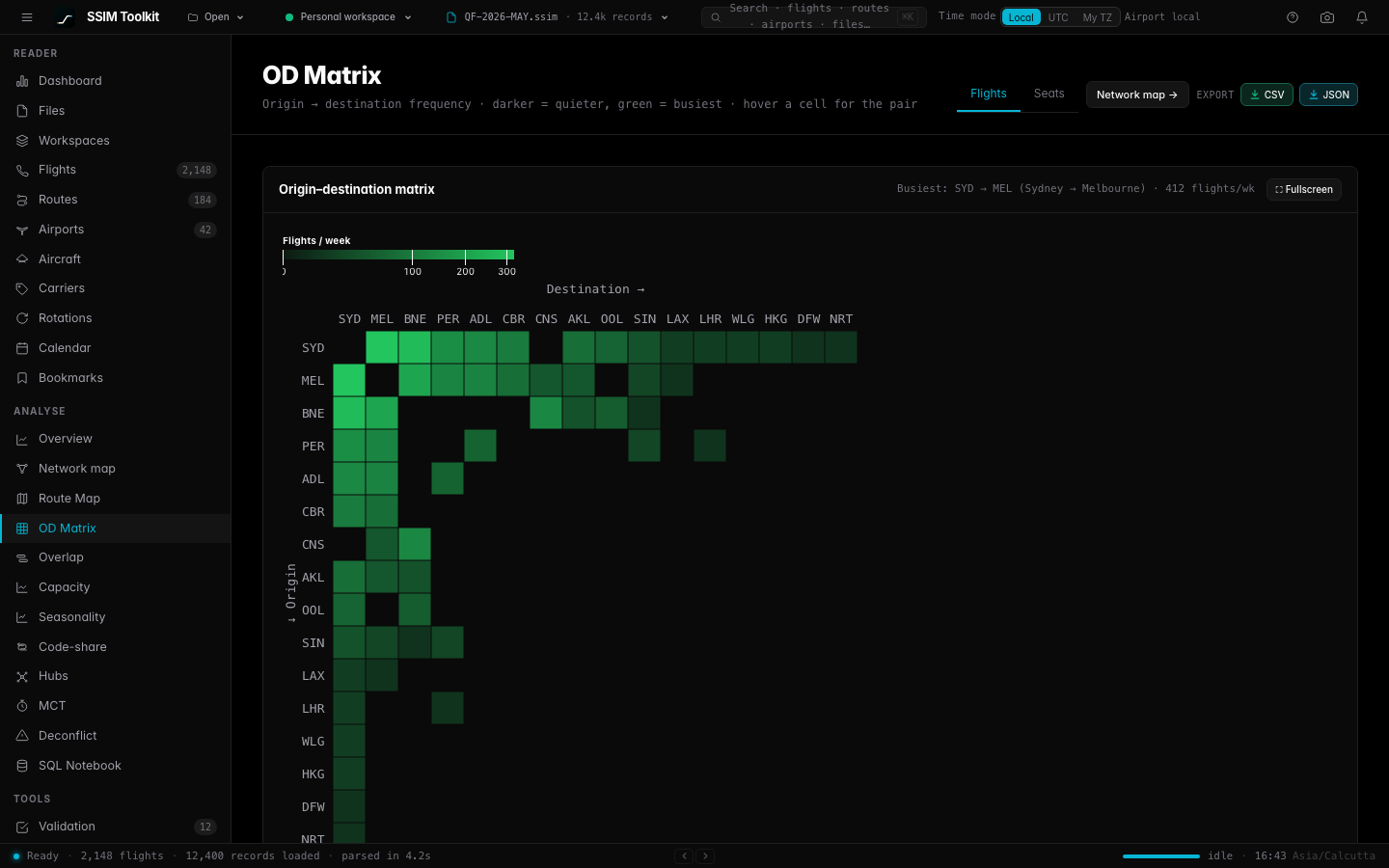This screenshot has width=1389, height=868.
Task: Click the idle progress bar in status bar
Action: pyautogui.click(x=1161, y=855)
